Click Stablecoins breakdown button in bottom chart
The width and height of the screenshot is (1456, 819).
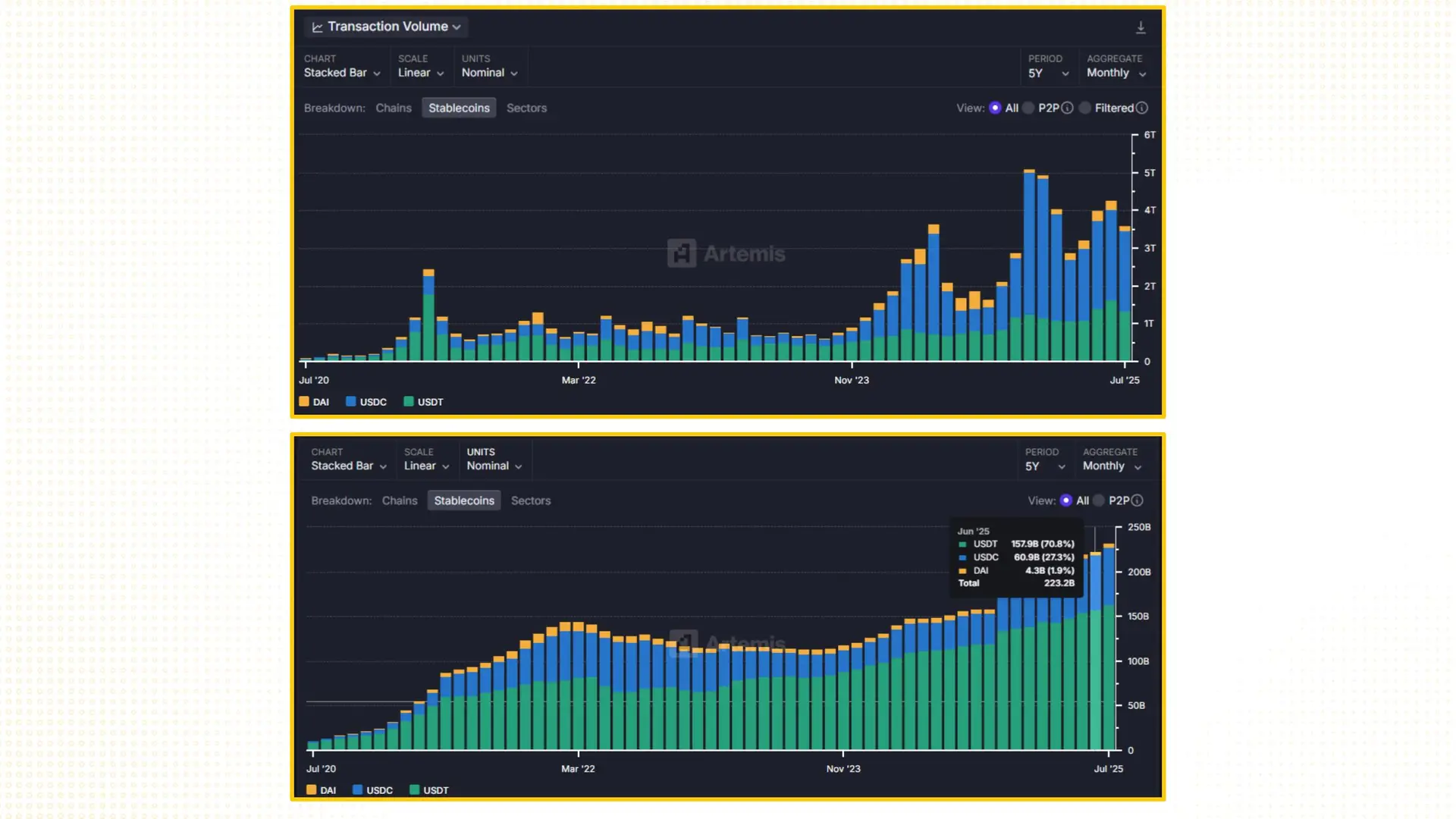[x=463, y=500]
